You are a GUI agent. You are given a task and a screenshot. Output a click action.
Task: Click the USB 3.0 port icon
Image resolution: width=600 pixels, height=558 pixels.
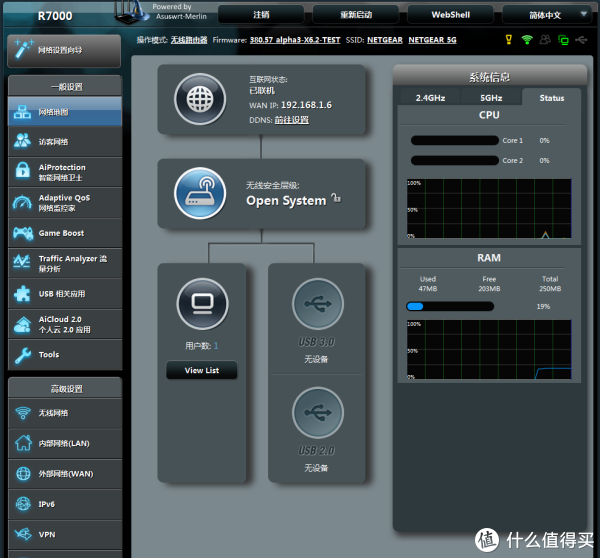(318, 304)
